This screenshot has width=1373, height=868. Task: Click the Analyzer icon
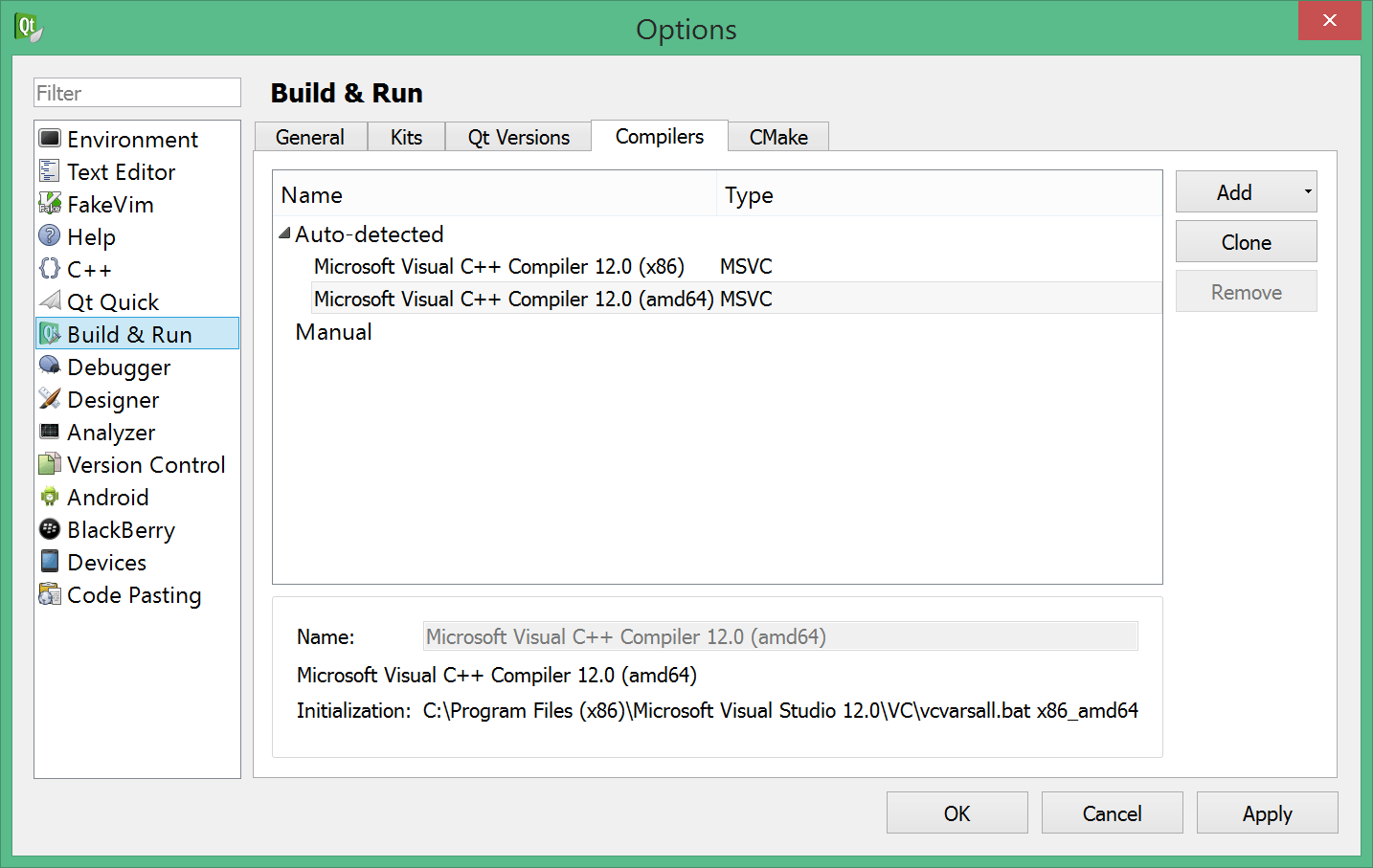[x=50, y=431]
